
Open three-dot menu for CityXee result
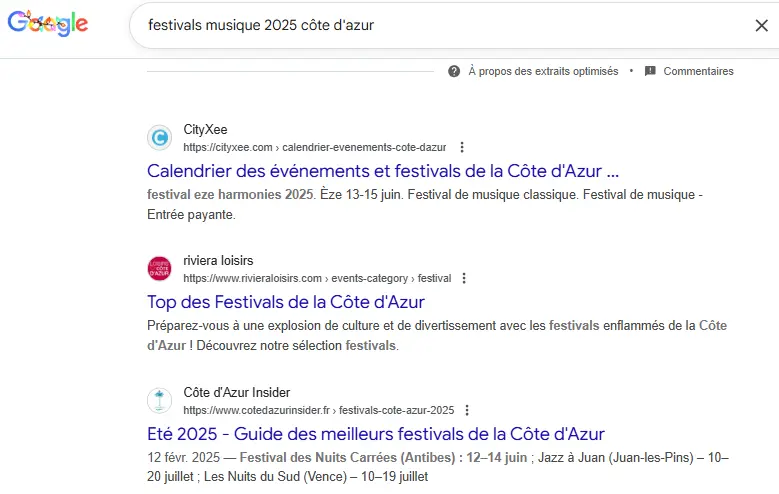point(461,147)
